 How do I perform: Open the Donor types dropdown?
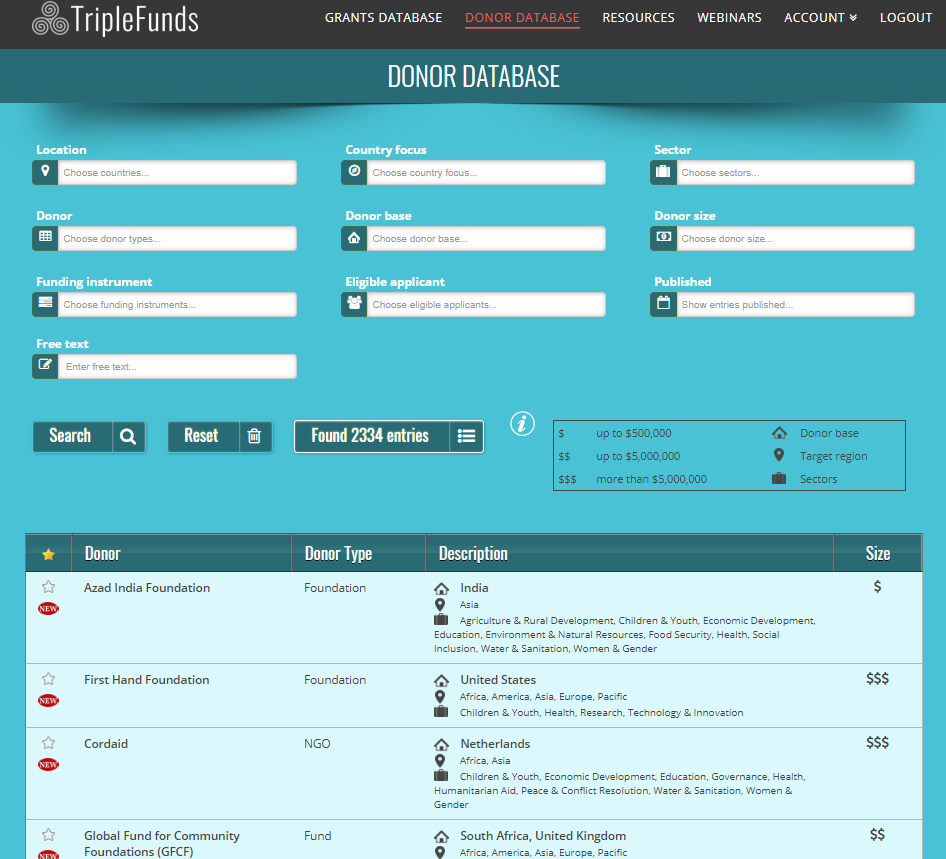tap(177, 238)
